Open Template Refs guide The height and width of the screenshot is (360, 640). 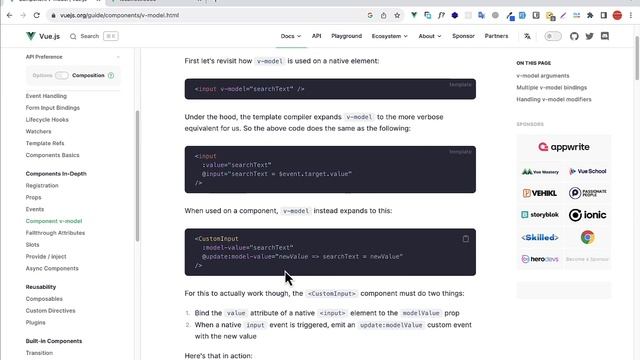coord(45,143)
